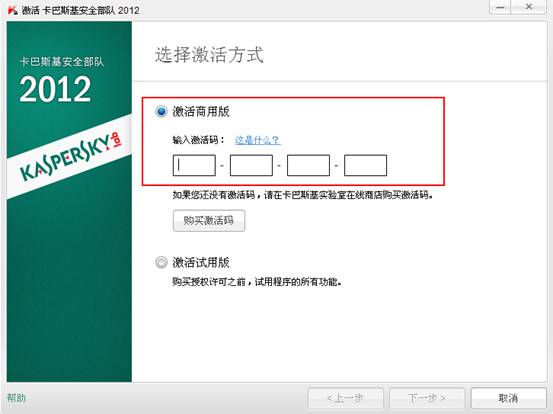
Task: Proceed with the 下一步 button
Action: 427,398
